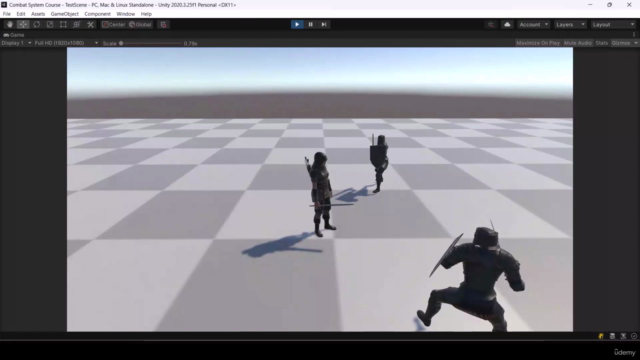Open the Component menu
640x360 pixels.
click(97, 14)
